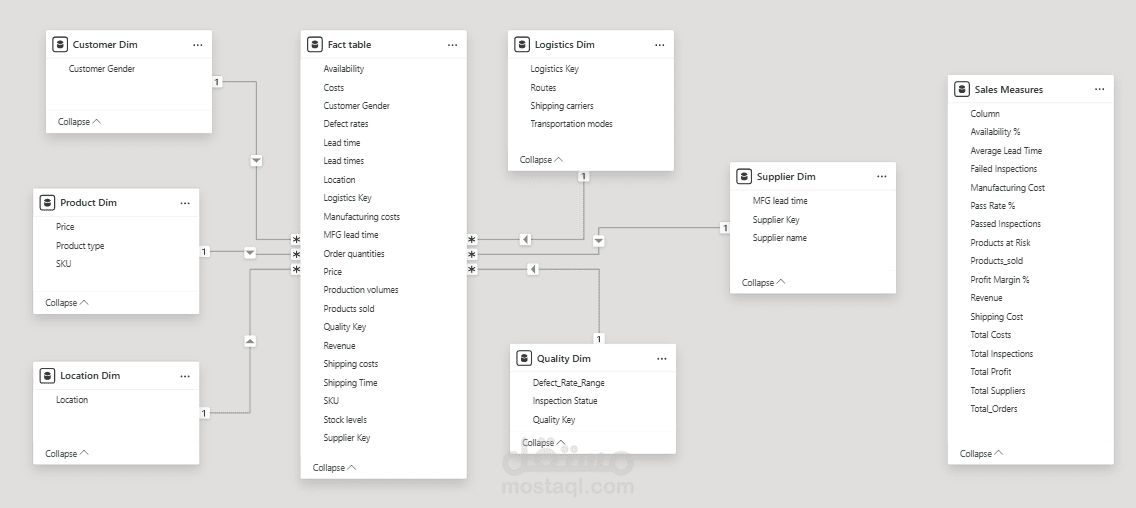The height and width of the screenshot is (508, 1136).
Task: Click the Sales Measures table icon
Action: (962, 90)
